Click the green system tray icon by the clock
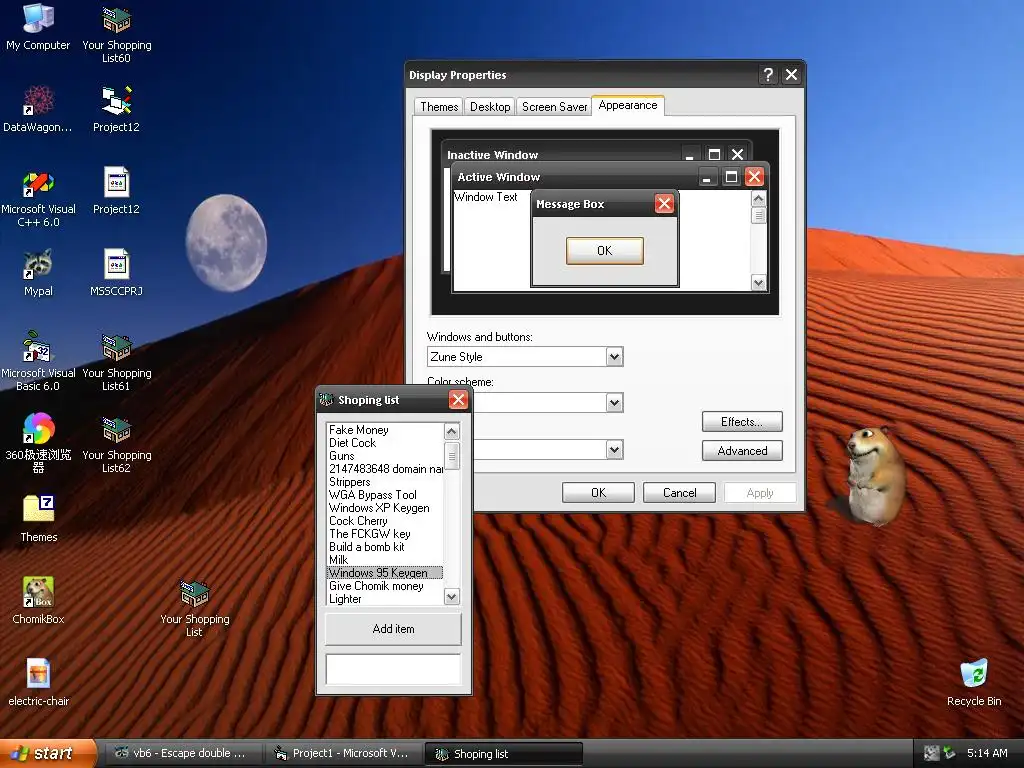The width and height of the screenshot is (1024, 768). [x=950, y=753]
